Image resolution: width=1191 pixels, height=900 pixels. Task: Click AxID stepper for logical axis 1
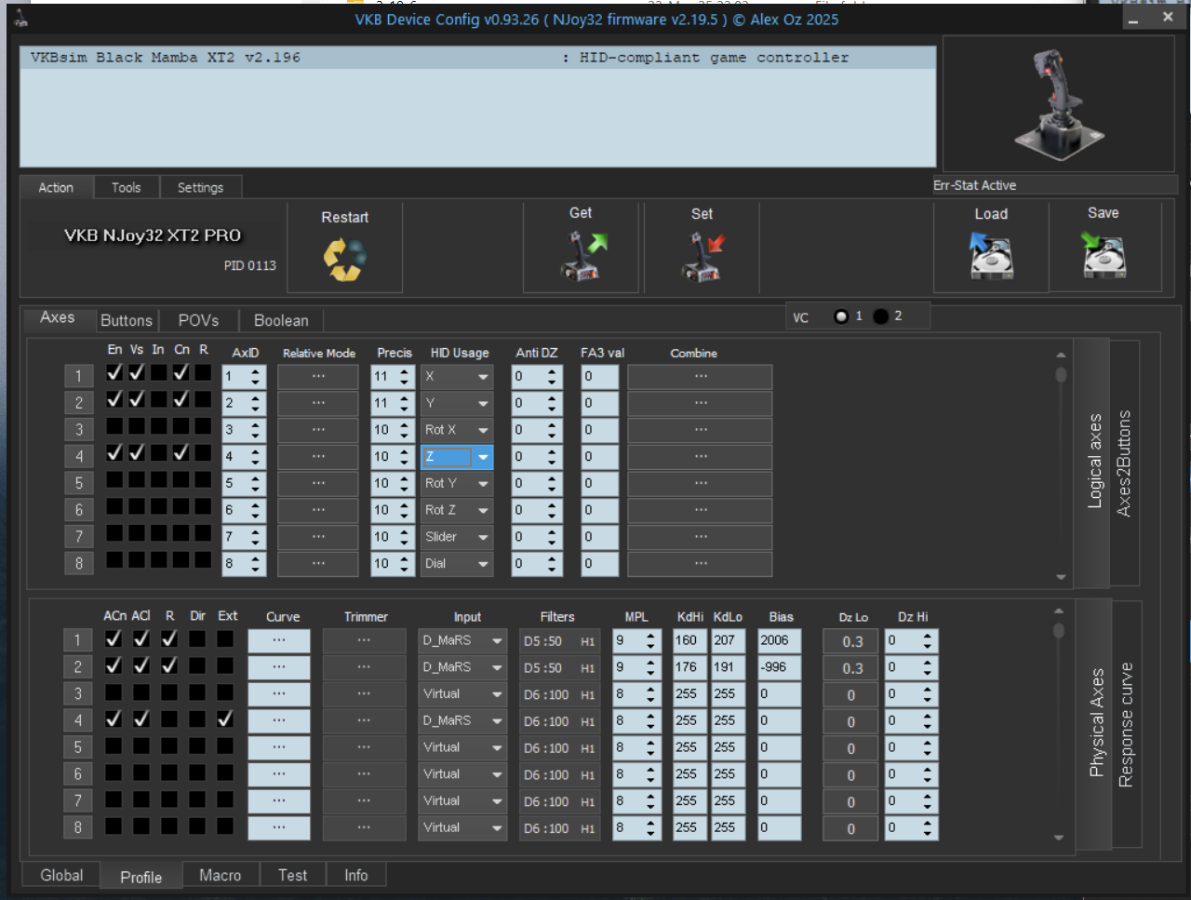pyautogui.click(x=255, y=377)
